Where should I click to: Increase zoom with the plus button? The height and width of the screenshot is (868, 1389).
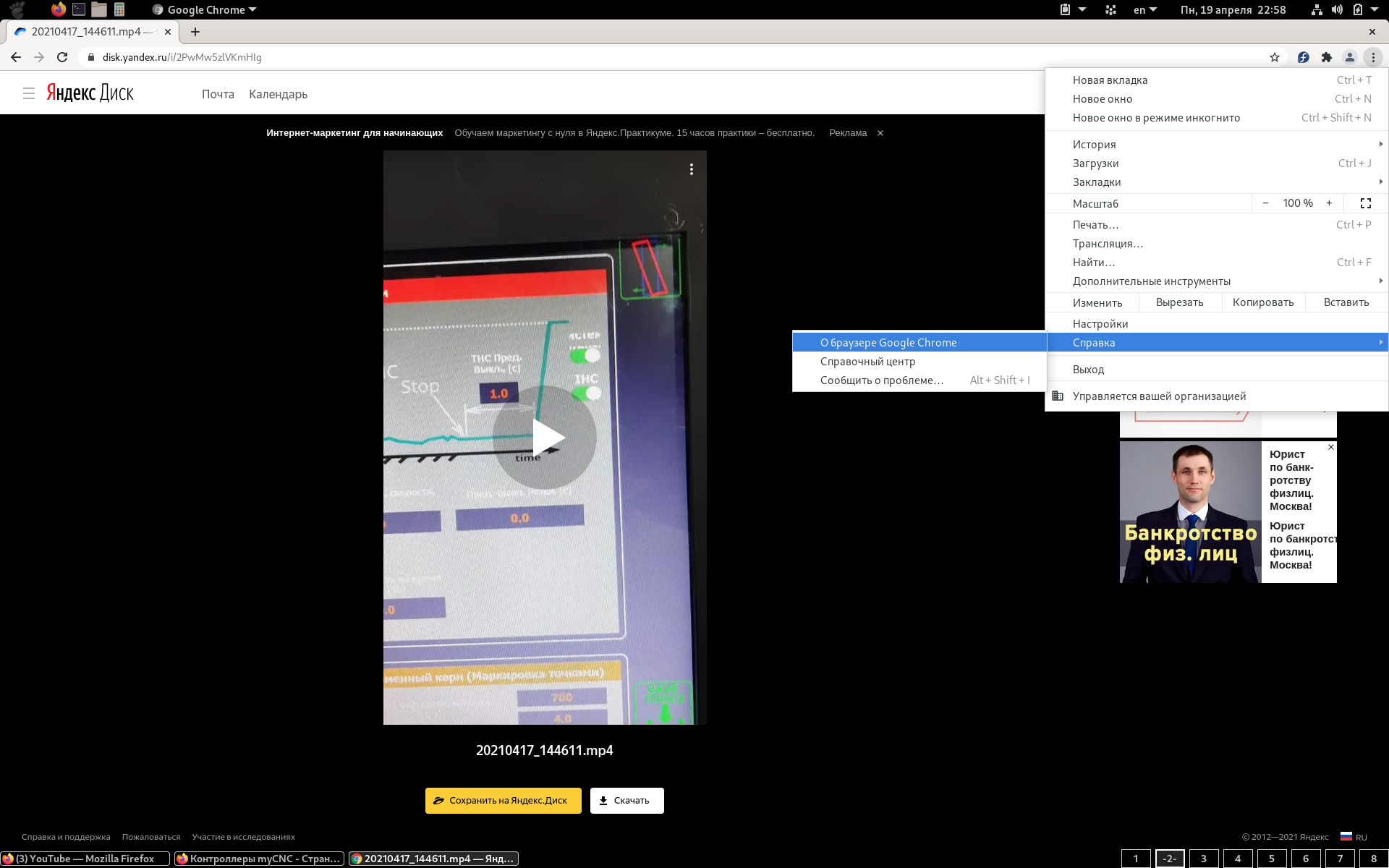click(1329, 203)
